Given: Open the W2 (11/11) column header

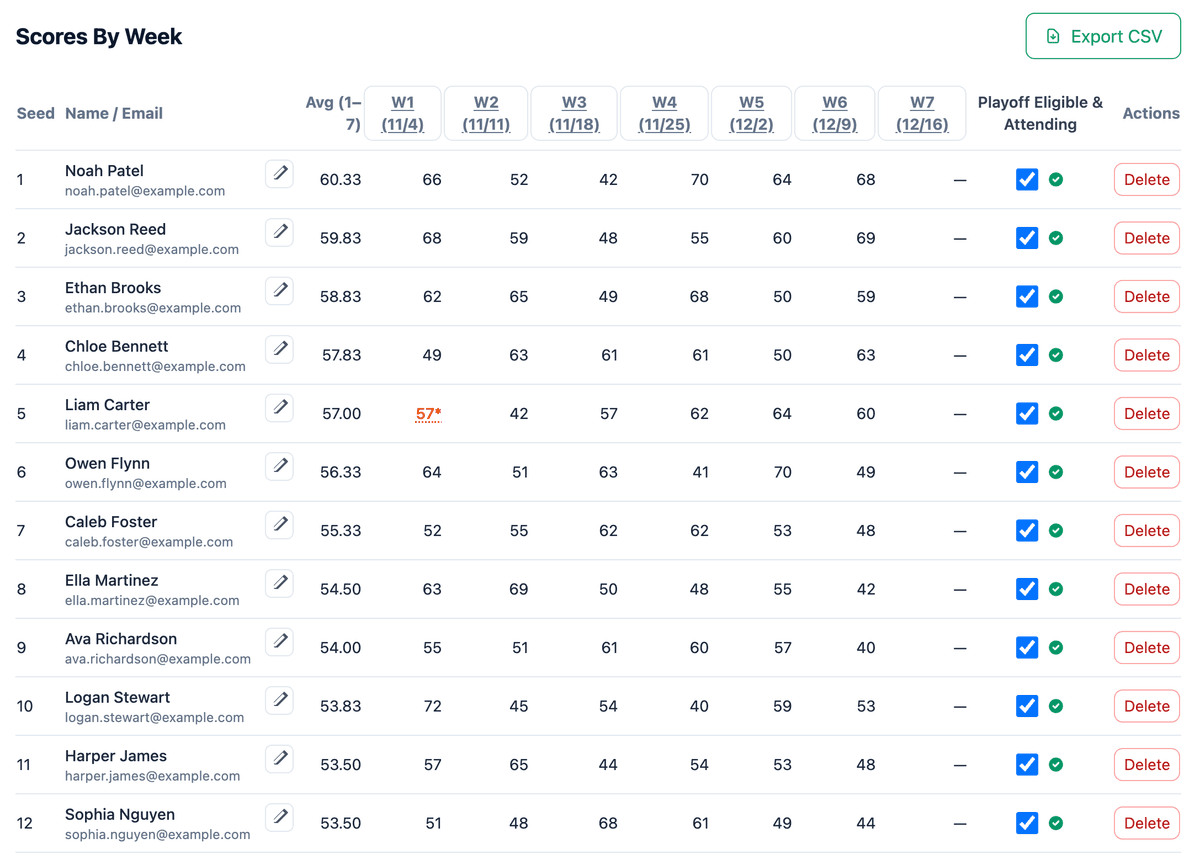Looking at the screenshot, I should click(x=486, y=113).
